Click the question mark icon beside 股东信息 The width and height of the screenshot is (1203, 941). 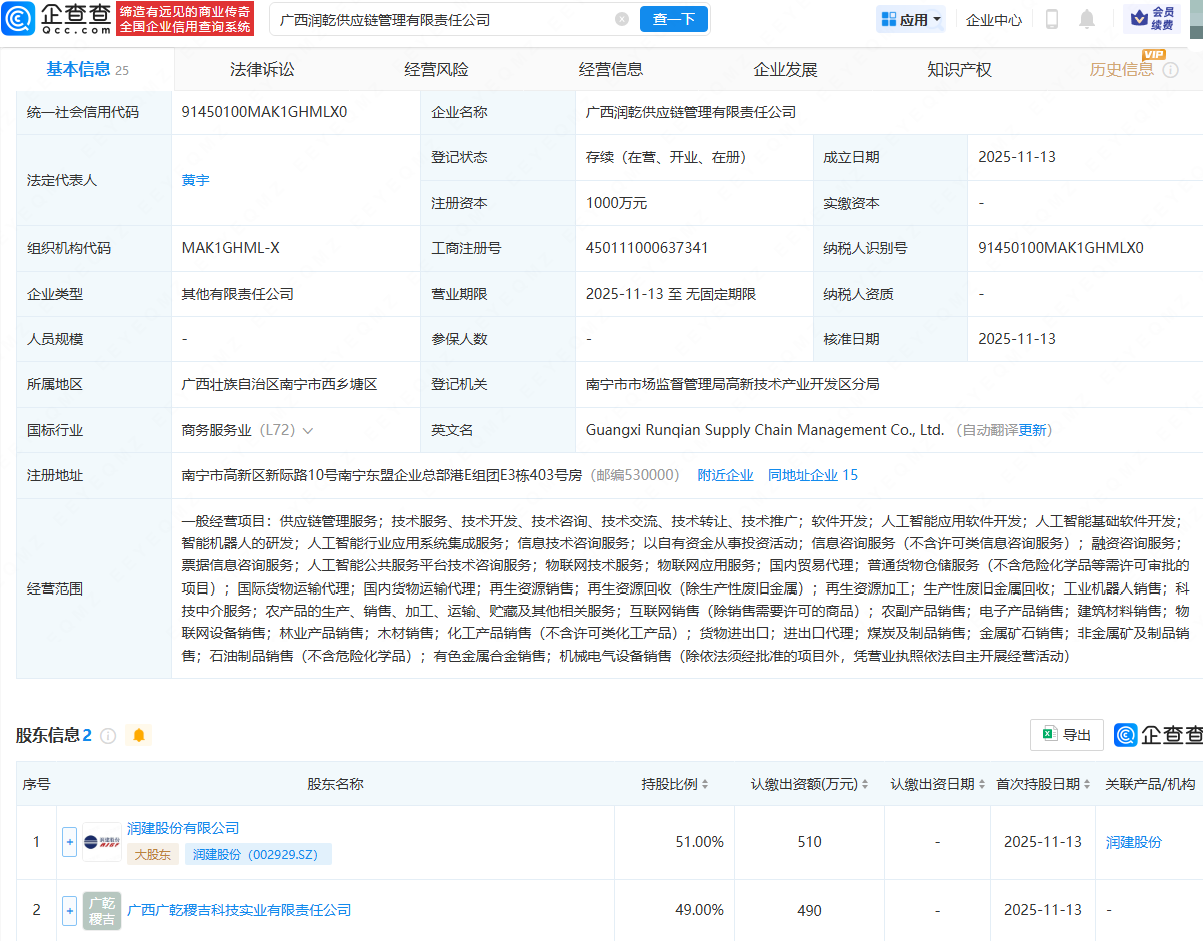pyautogui.click(x=108, y=734)
